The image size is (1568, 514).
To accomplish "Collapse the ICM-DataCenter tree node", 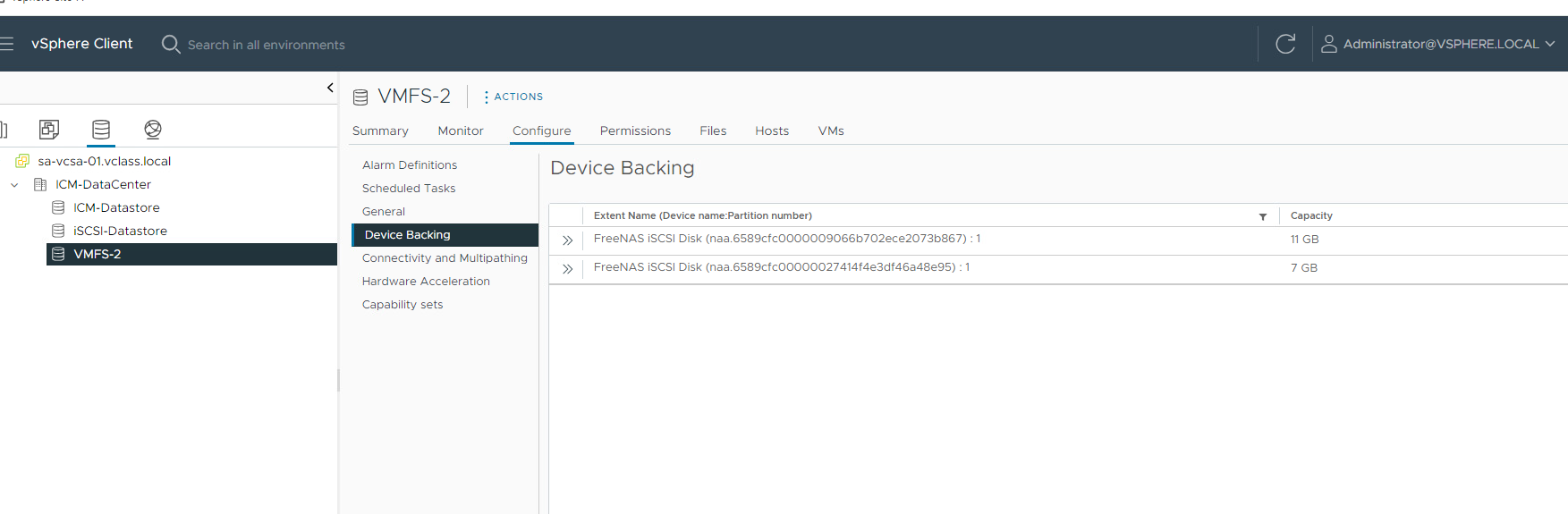I will [x=14, y=185].
